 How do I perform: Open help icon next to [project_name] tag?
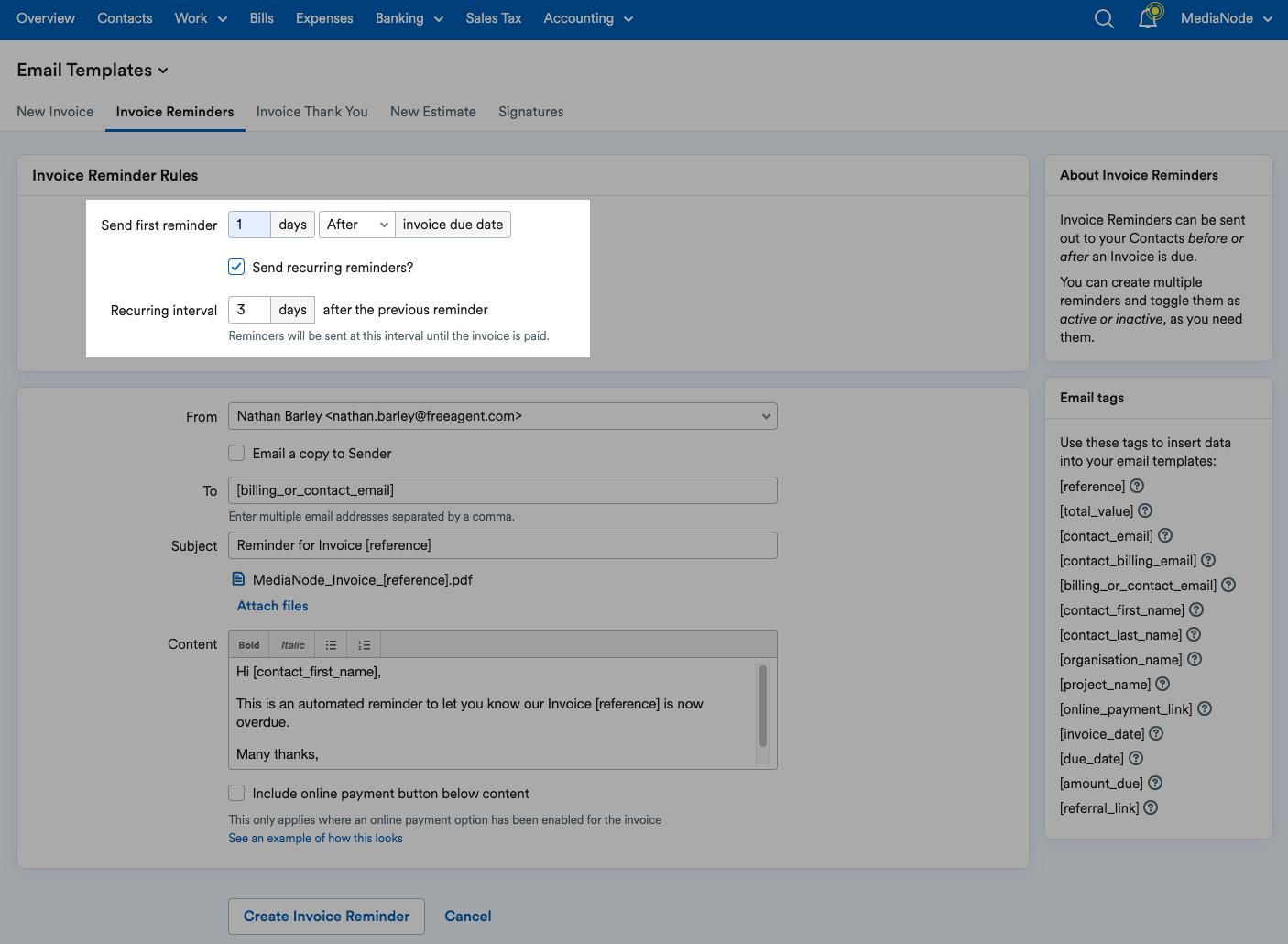(x=1162, y=684)
